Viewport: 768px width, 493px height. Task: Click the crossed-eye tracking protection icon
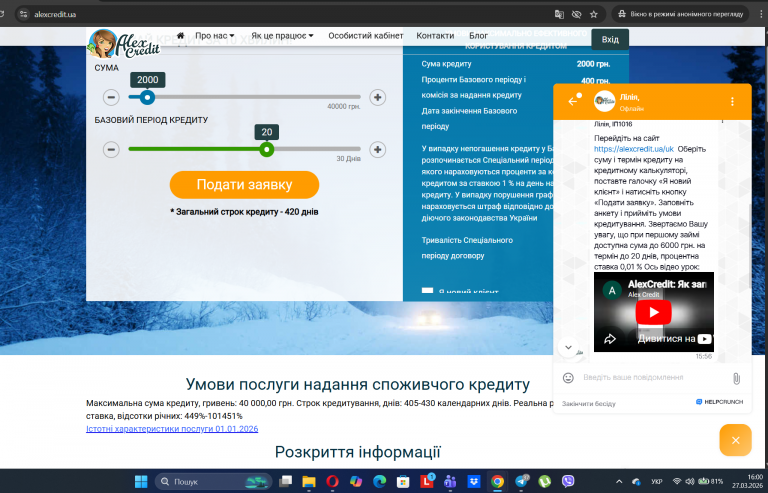point(576,14)
